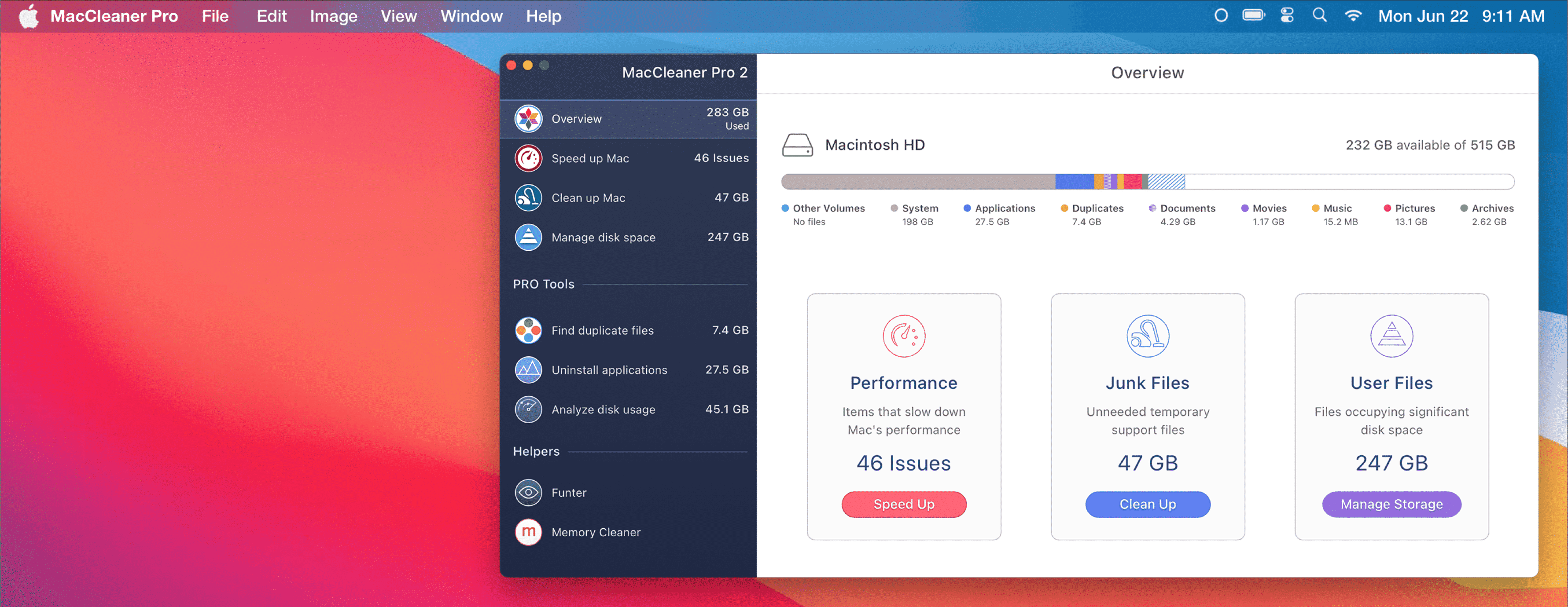Open the Window menu
1568x607 pixels.
click(x=472, y=16)
